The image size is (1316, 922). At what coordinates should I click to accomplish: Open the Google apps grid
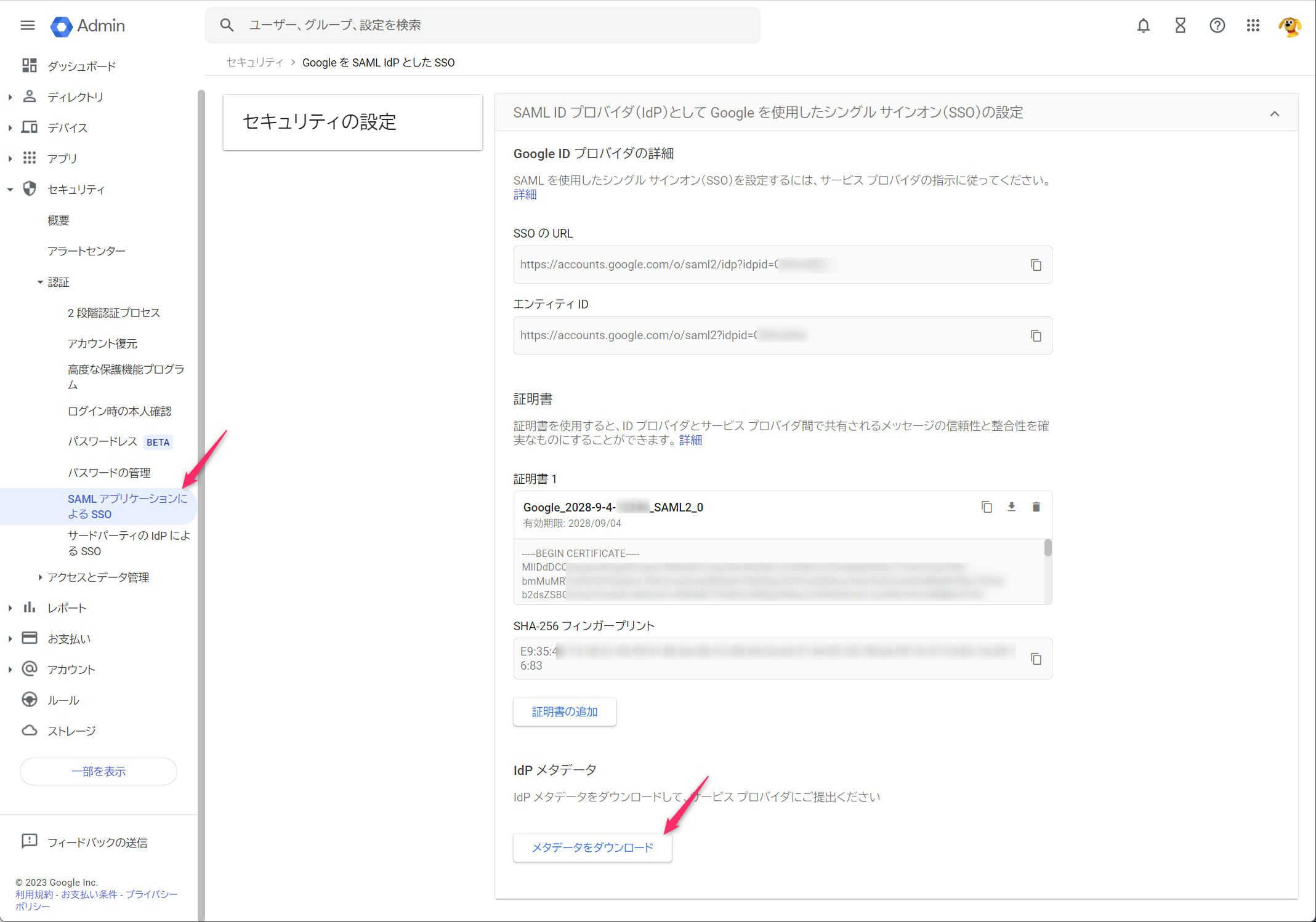click(x=1253, y=25)
